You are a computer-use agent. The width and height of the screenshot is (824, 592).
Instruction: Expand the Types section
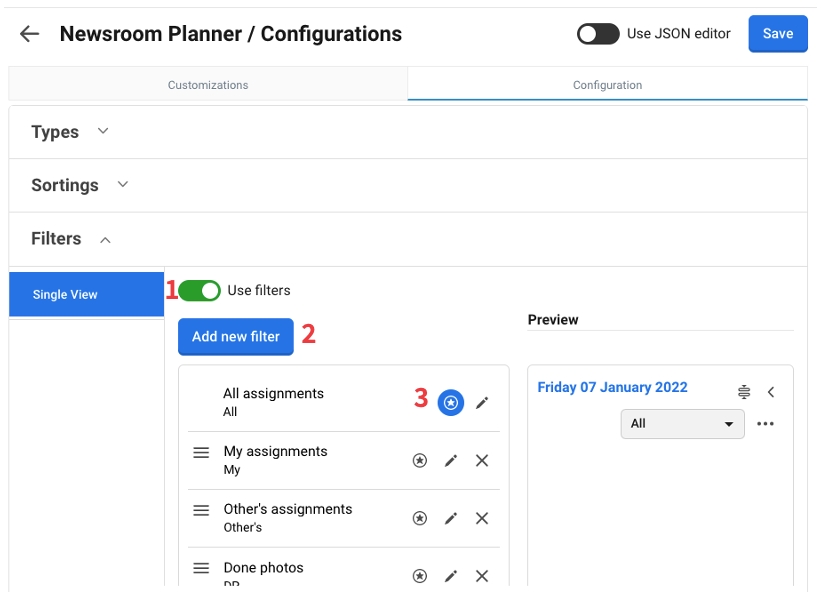tap(103, 131)
